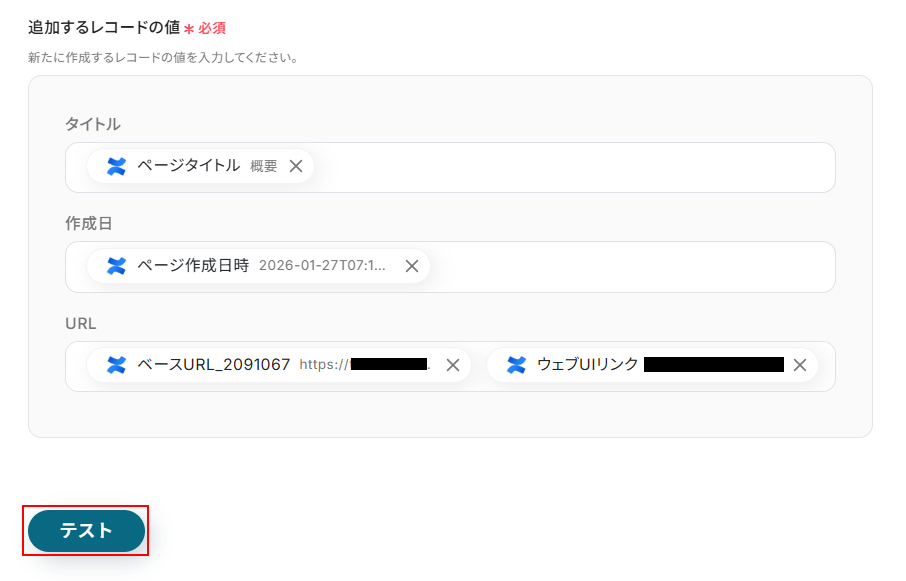
Task: Click Confluence icon on ページ作成日時 chip
Action: [x=116, y=266]
